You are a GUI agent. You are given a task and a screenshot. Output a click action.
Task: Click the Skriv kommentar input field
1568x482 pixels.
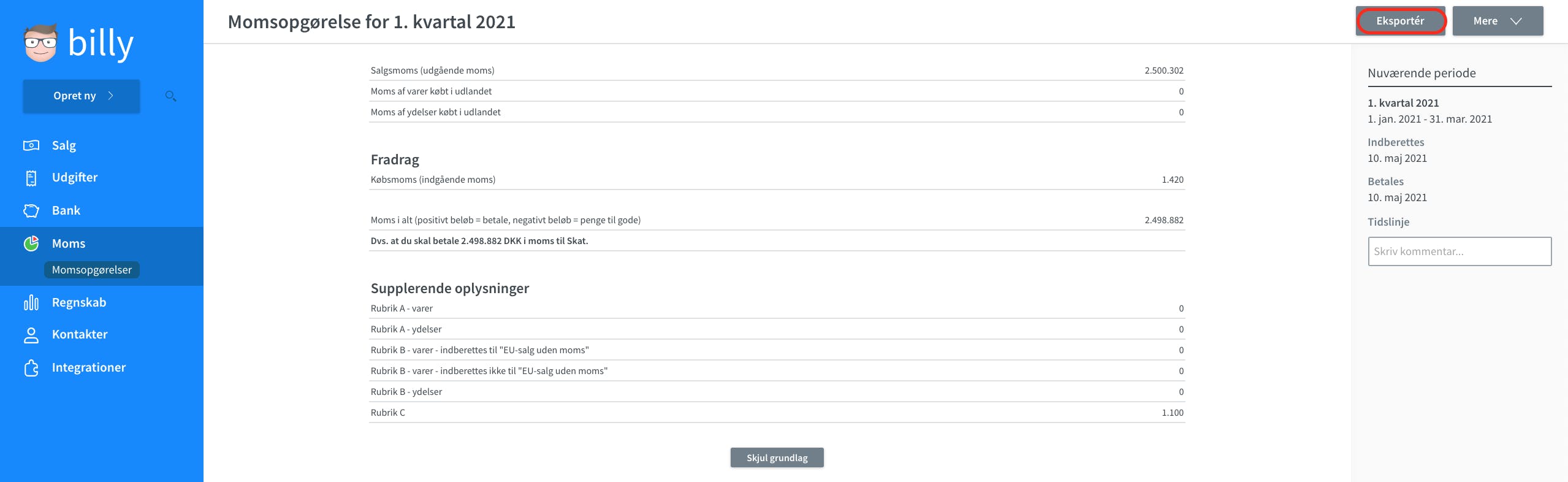pyautogui.click(x=1460, y=251)
